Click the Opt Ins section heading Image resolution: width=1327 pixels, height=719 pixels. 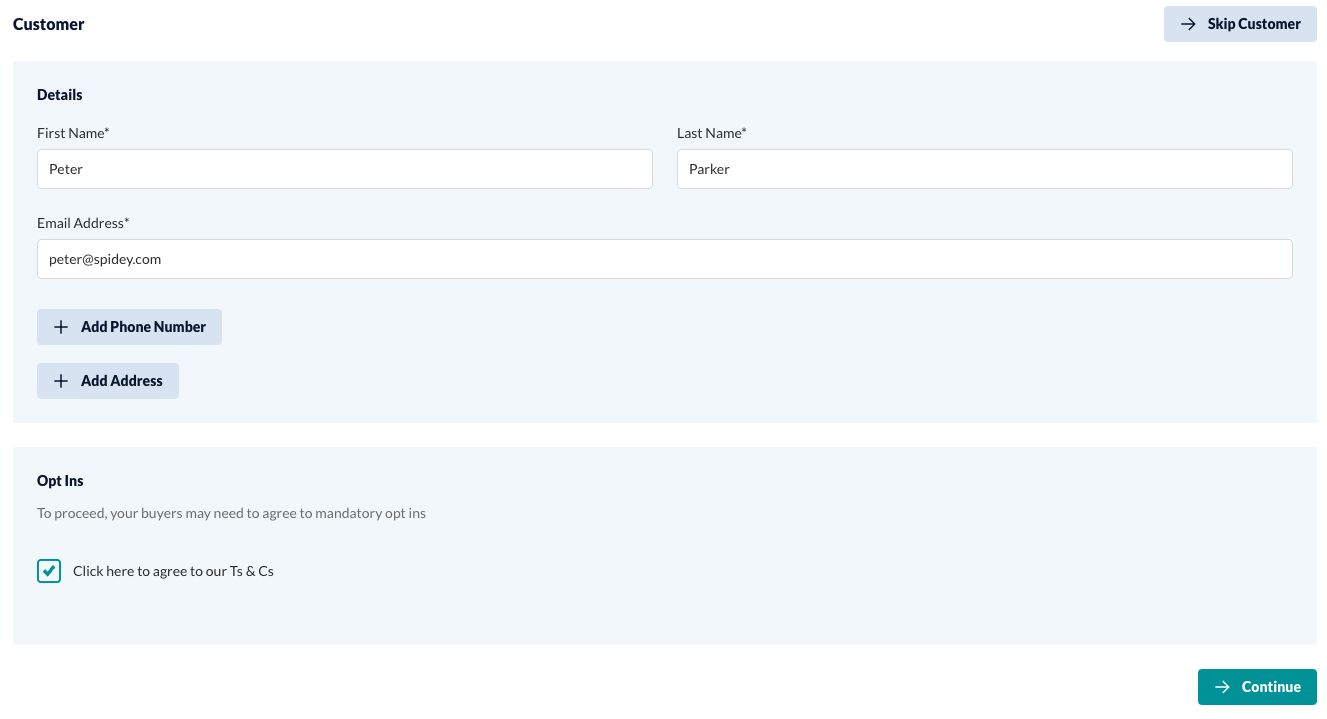coord(60,481)
